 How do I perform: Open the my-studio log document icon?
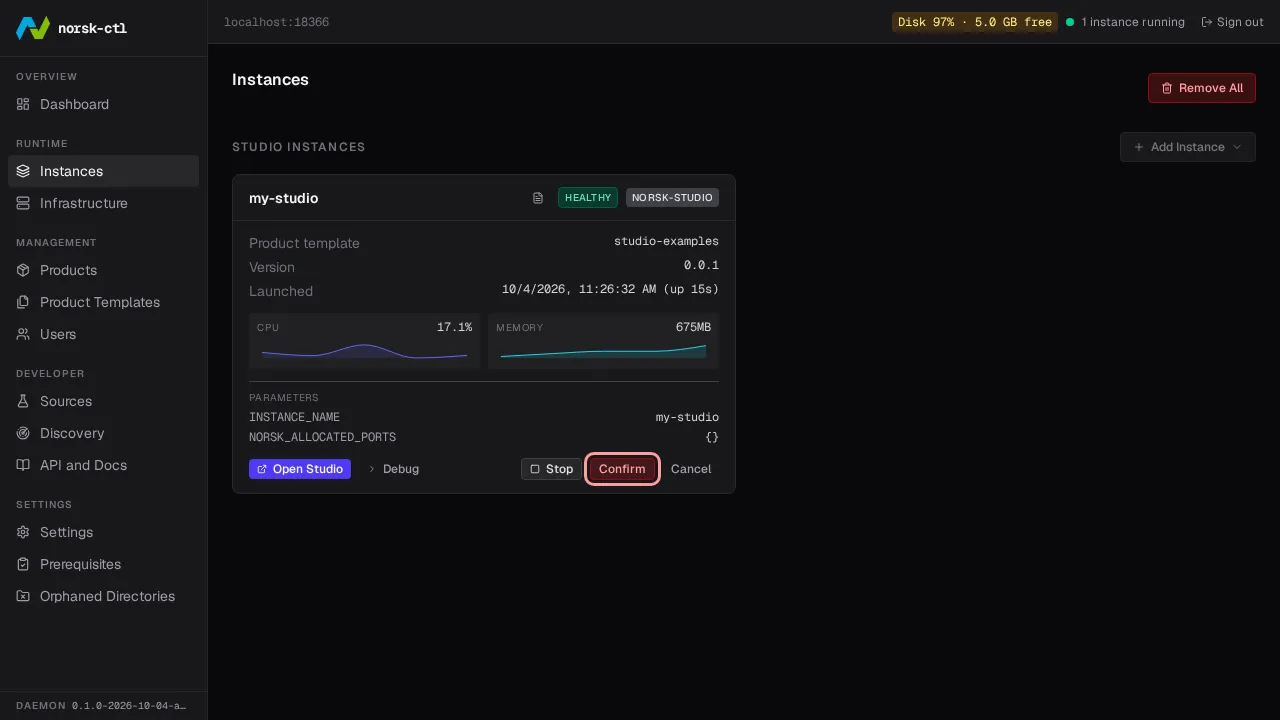(x=538, y=198)
